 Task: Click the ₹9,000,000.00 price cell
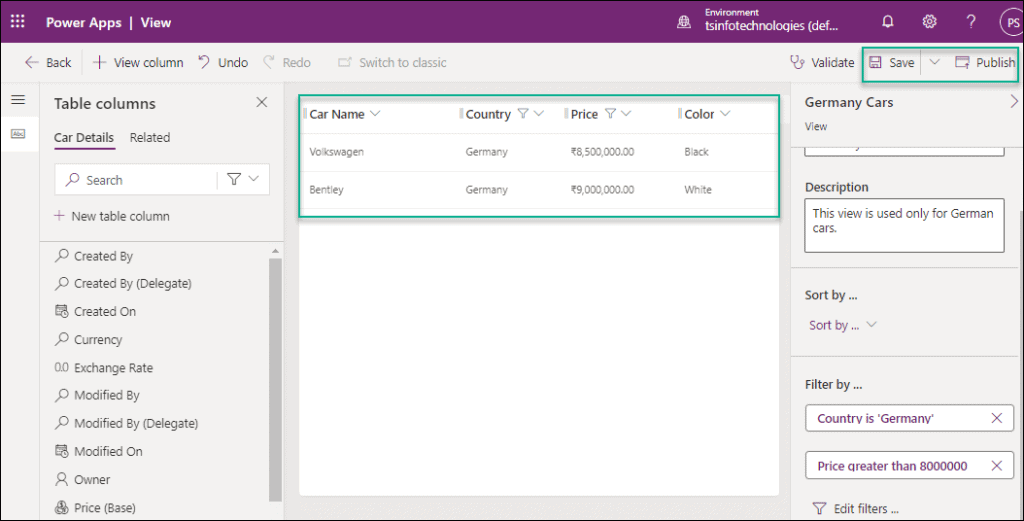pos(602,190)
